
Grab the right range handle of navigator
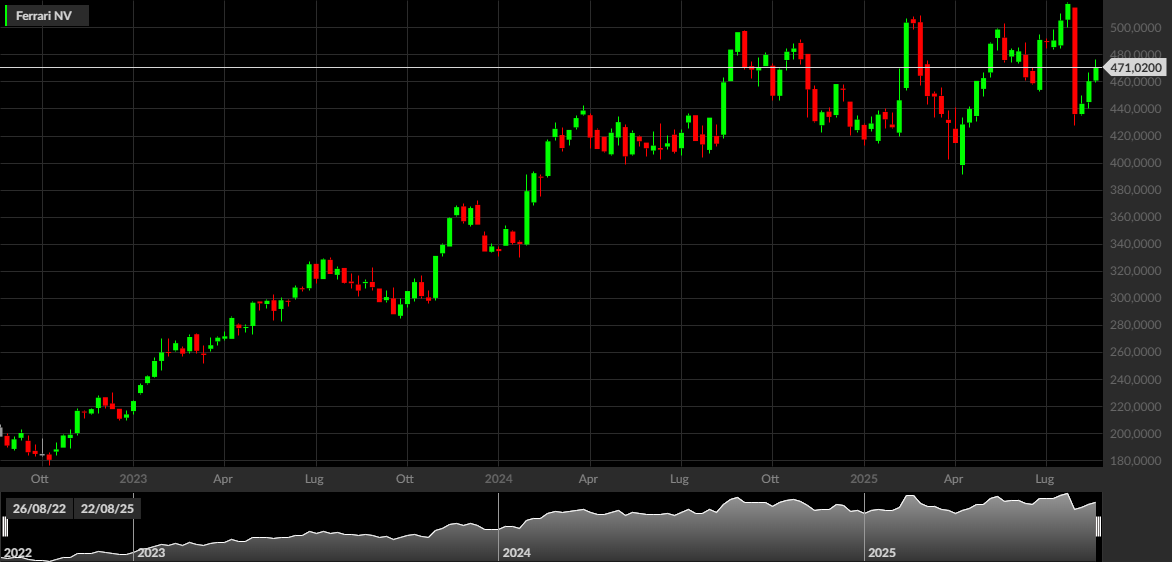(x=1099, y=528)
